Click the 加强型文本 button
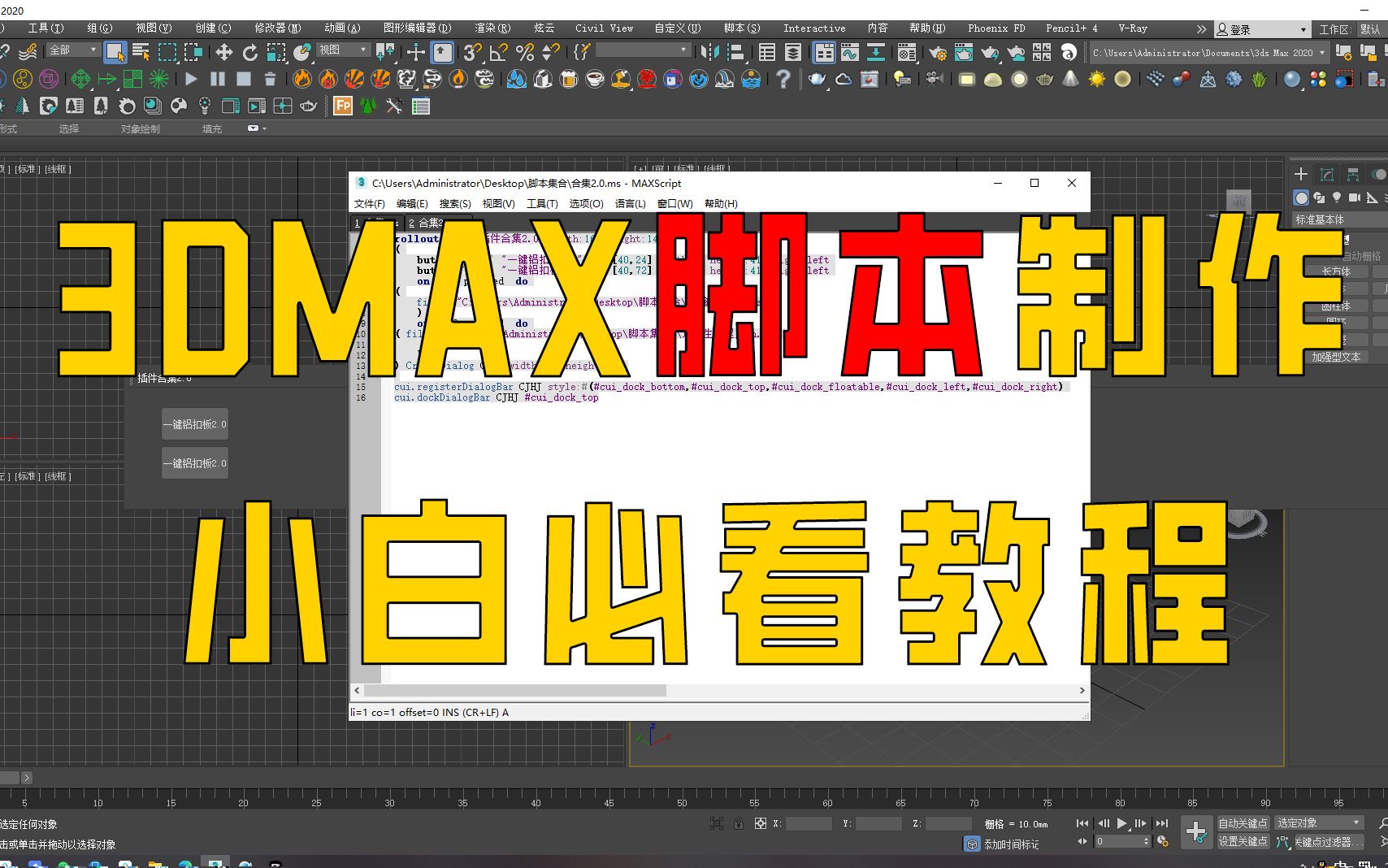 [1336, 357]
